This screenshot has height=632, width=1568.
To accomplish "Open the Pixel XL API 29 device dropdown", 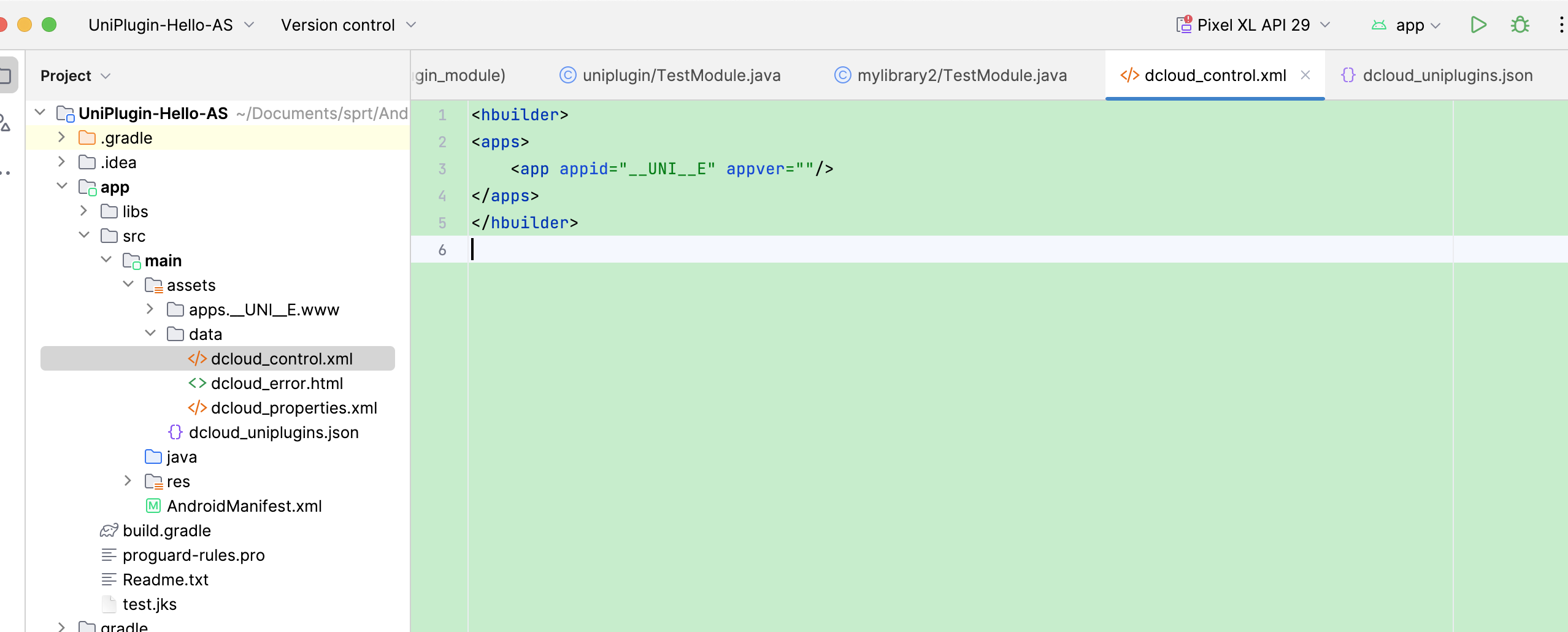I will pos(1253,25).
